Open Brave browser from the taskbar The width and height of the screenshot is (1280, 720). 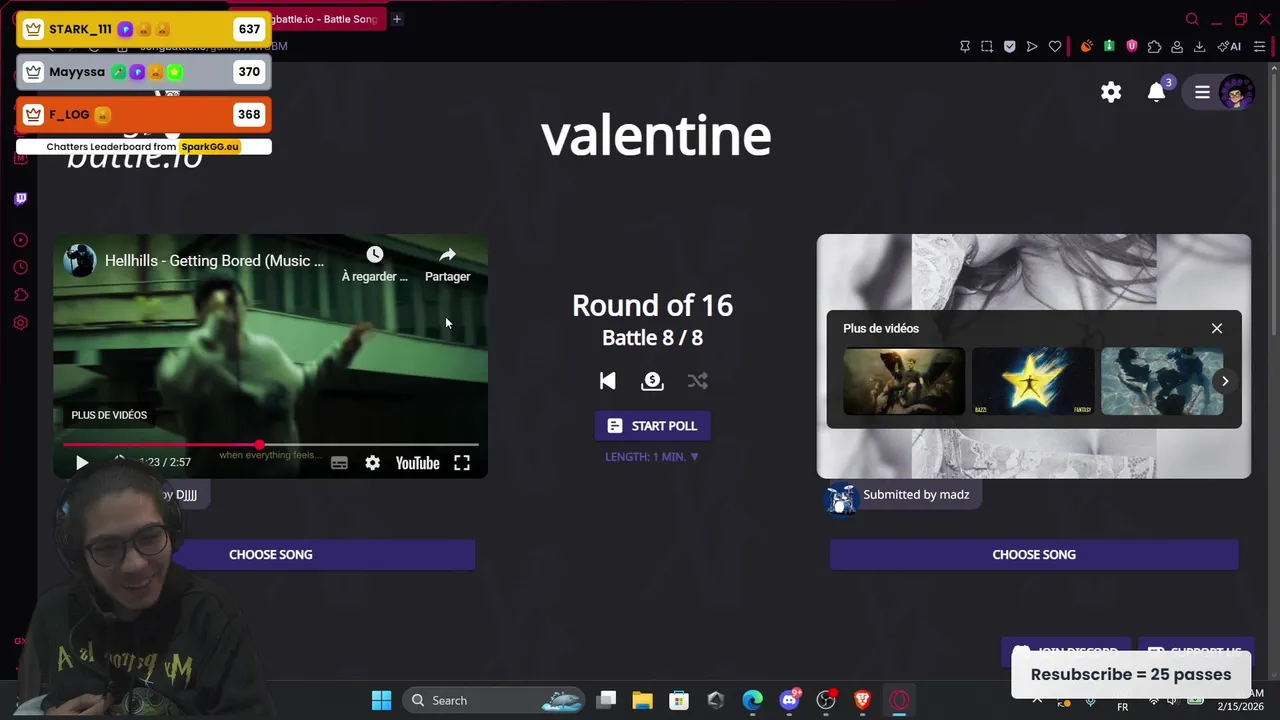[862, 700]
